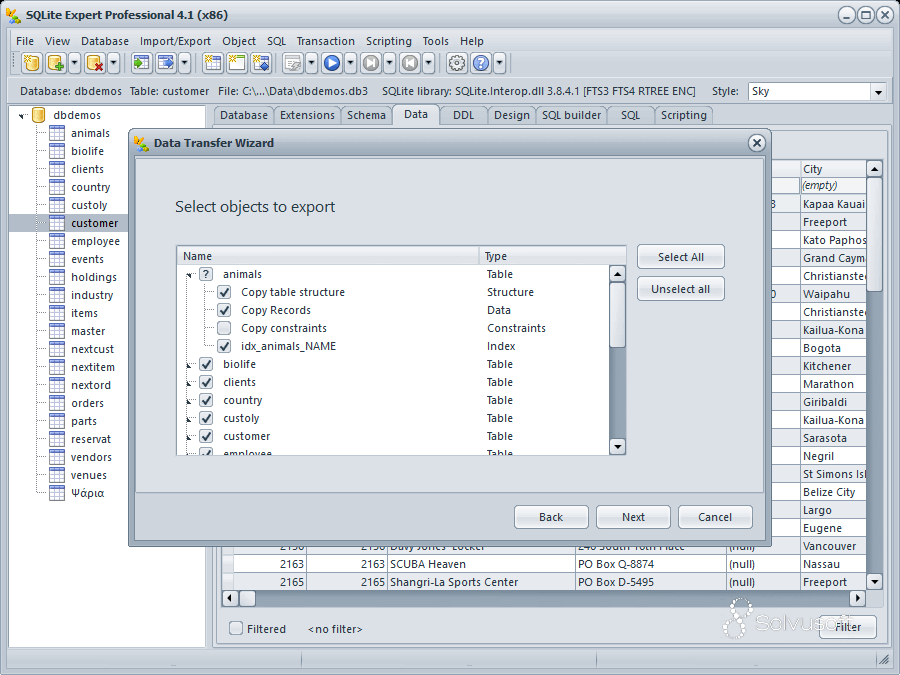Click the vendors table icon in sidebar

57,457
